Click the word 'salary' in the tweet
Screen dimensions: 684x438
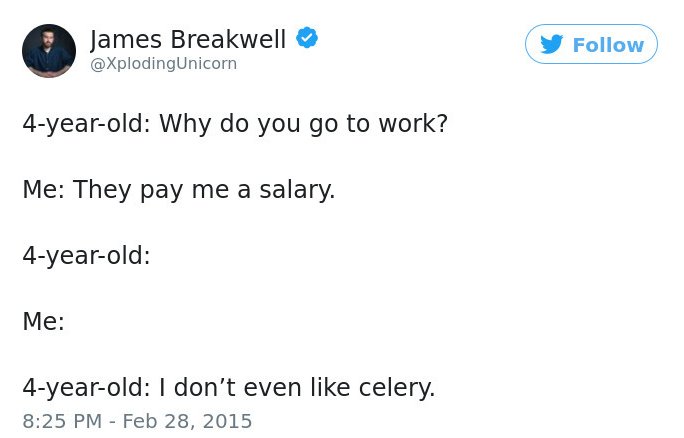click(294, 190)
